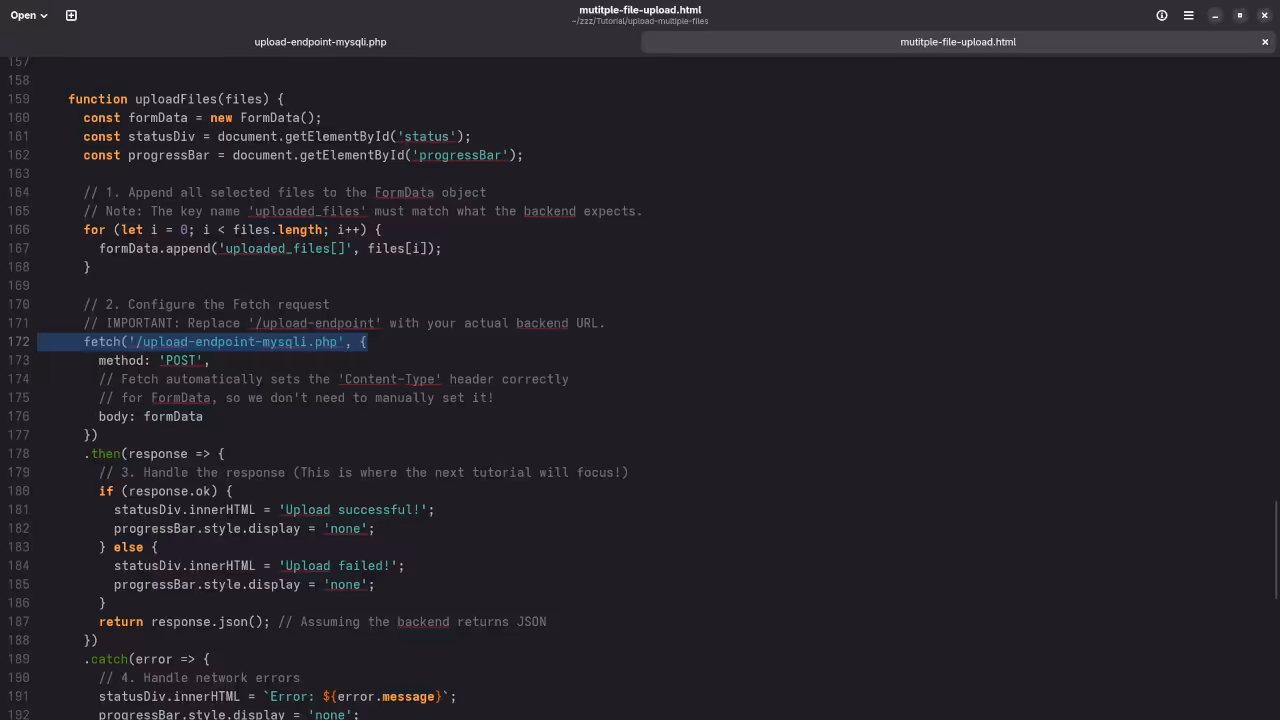Click the 'POST' method value
This screenshot has height=720, width=1280.
pos(180,361)
